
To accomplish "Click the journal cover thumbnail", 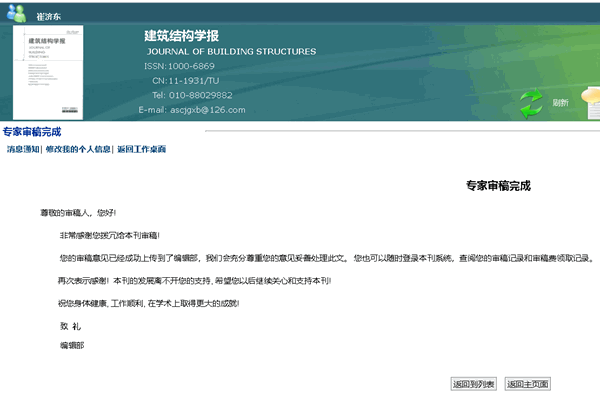I will (x=48, y=72).
